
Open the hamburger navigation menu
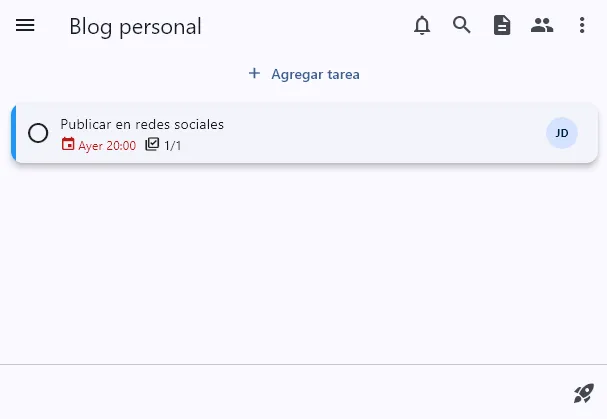click(25, 26)
